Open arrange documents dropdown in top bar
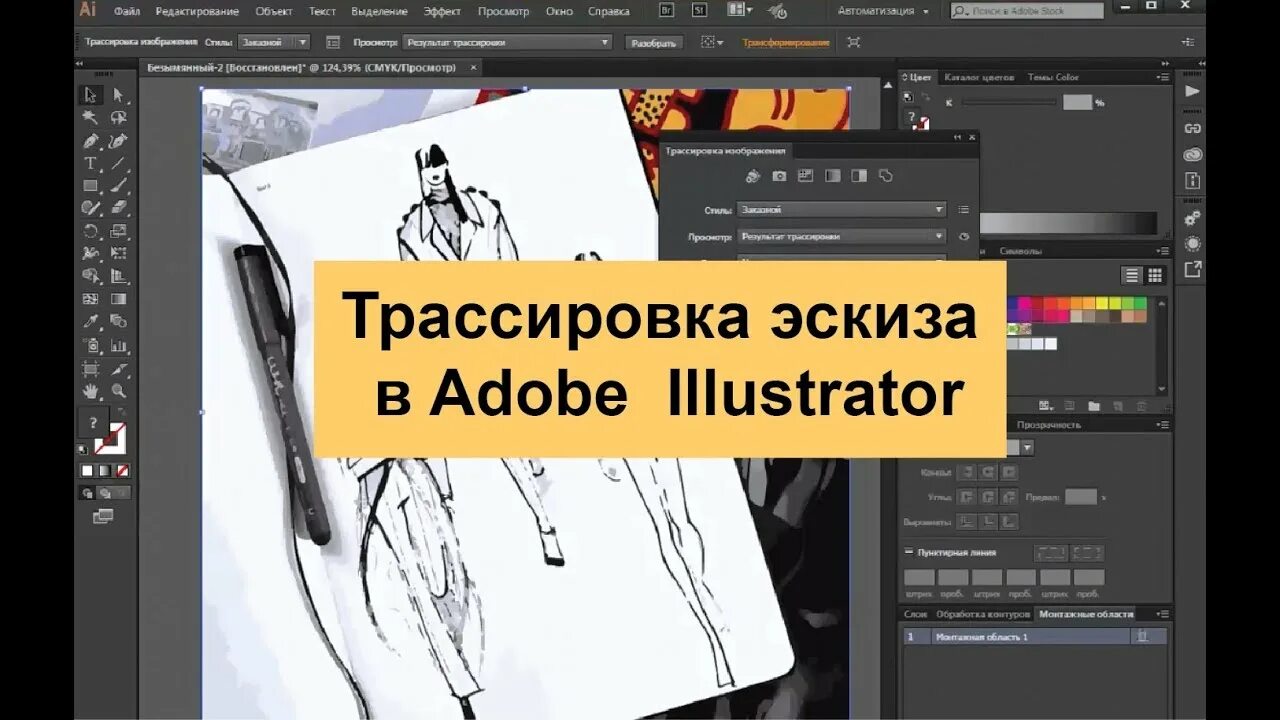Screen dimensions: 1280x720 740,10
